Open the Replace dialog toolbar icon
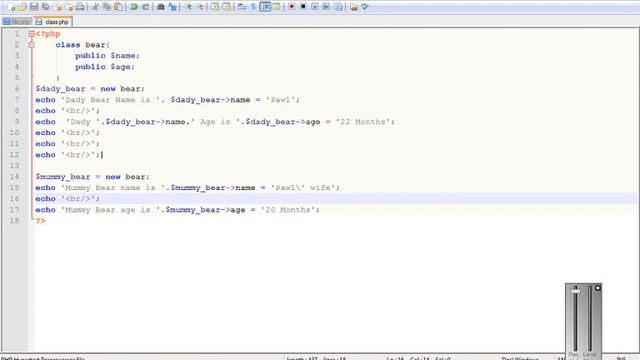Screen dimensions: 640x360 pyautogui.click(x=173, y=7)
